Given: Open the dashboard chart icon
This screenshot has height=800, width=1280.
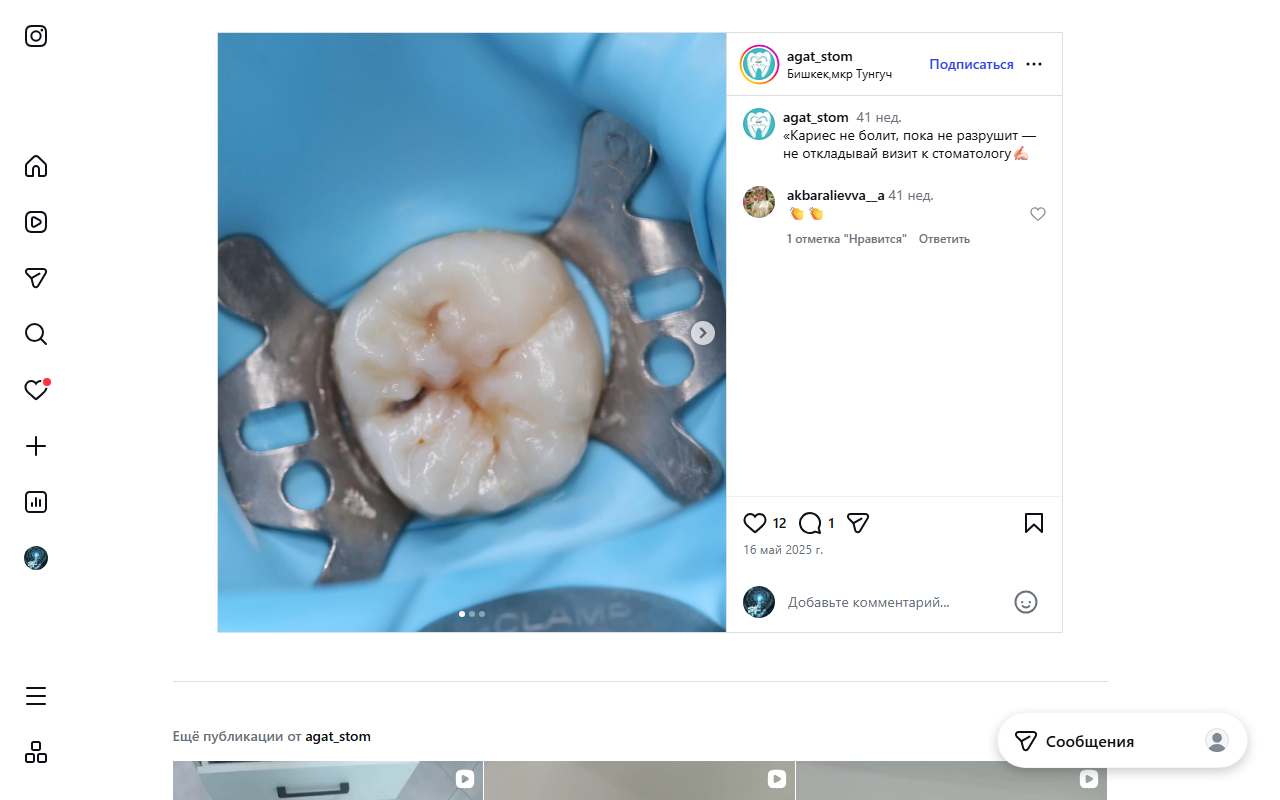Looking at the screenshot, I should [x=36, y=502].
